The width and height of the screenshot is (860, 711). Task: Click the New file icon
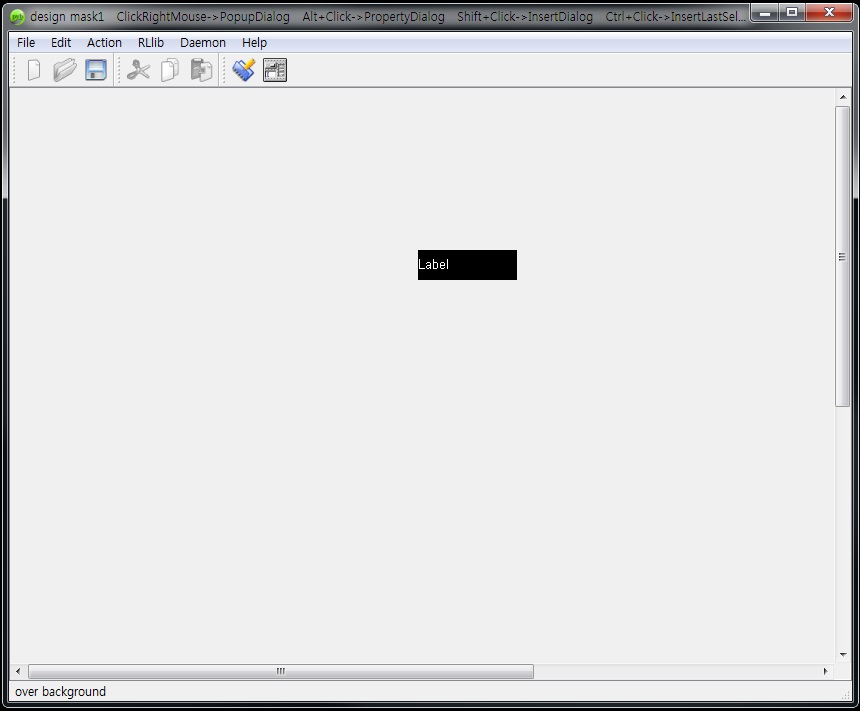click(33, 70)
